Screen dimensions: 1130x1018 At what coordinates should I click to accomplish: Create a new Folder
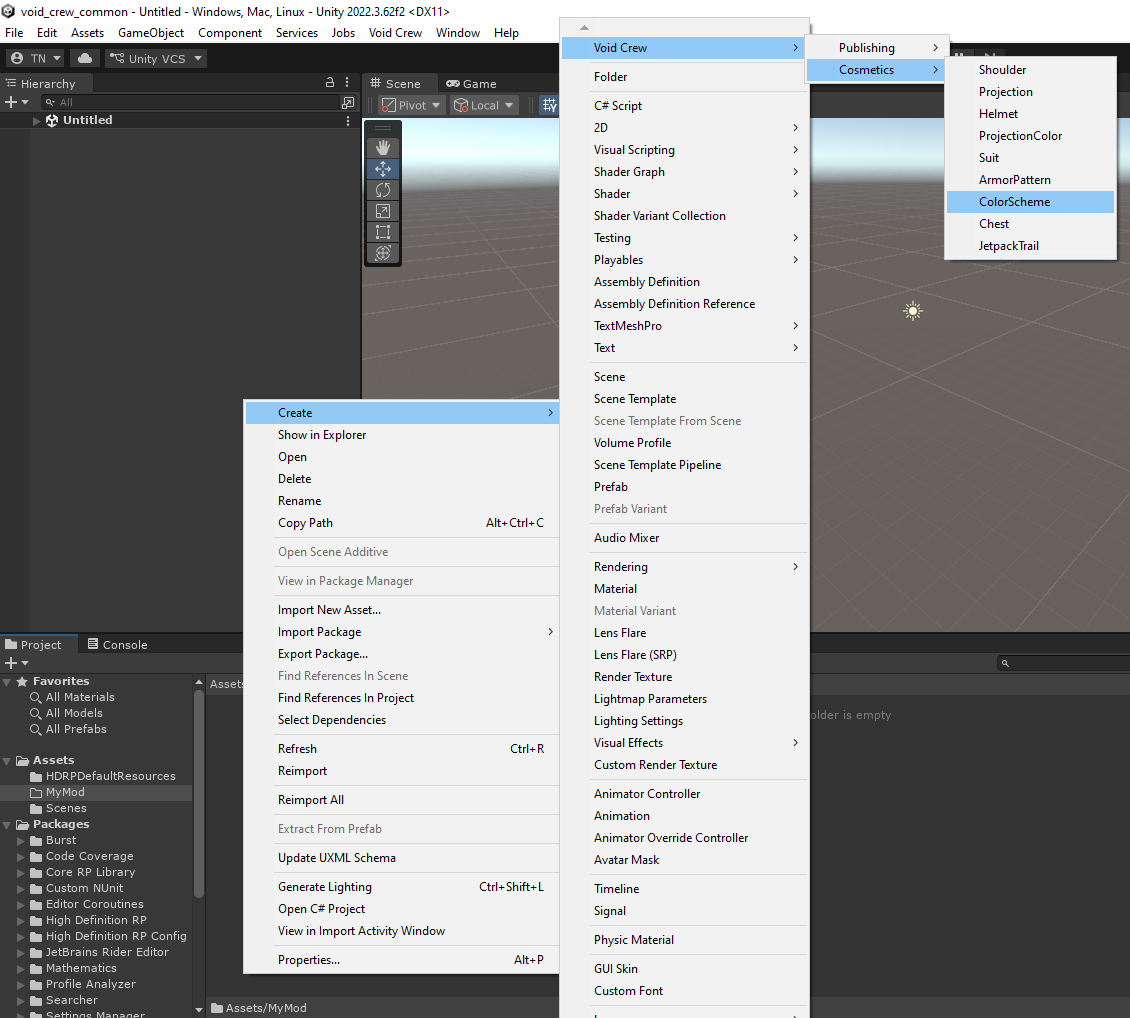point(684,76)
